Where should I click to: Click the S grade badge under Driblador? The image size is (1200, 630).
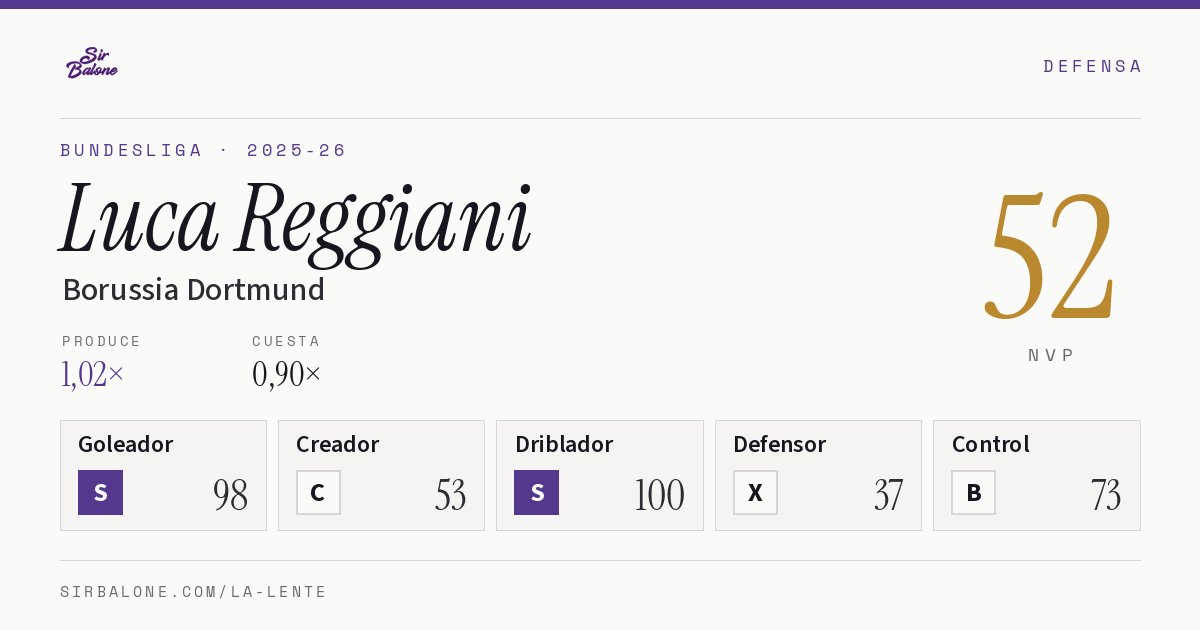click(x=537, y=493)
